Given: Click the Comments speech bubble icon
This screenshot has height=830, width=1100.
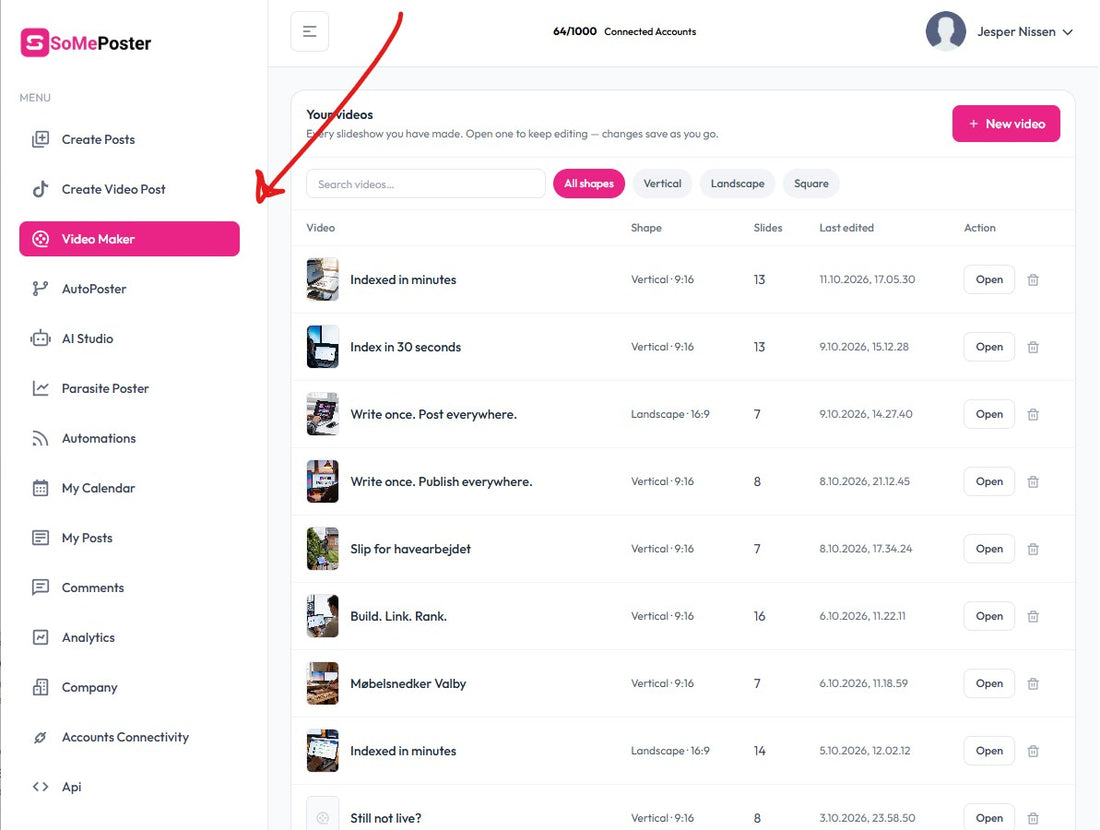Looking at the screenshot, I should click(x=41, y=587).
